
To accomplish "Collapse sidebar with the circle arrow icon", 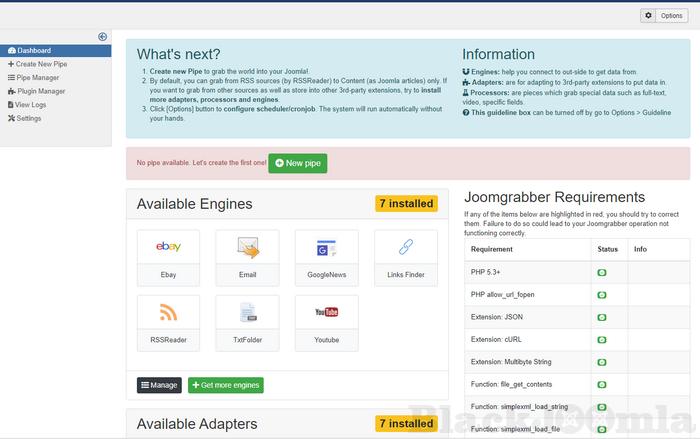I will [102, 37].
